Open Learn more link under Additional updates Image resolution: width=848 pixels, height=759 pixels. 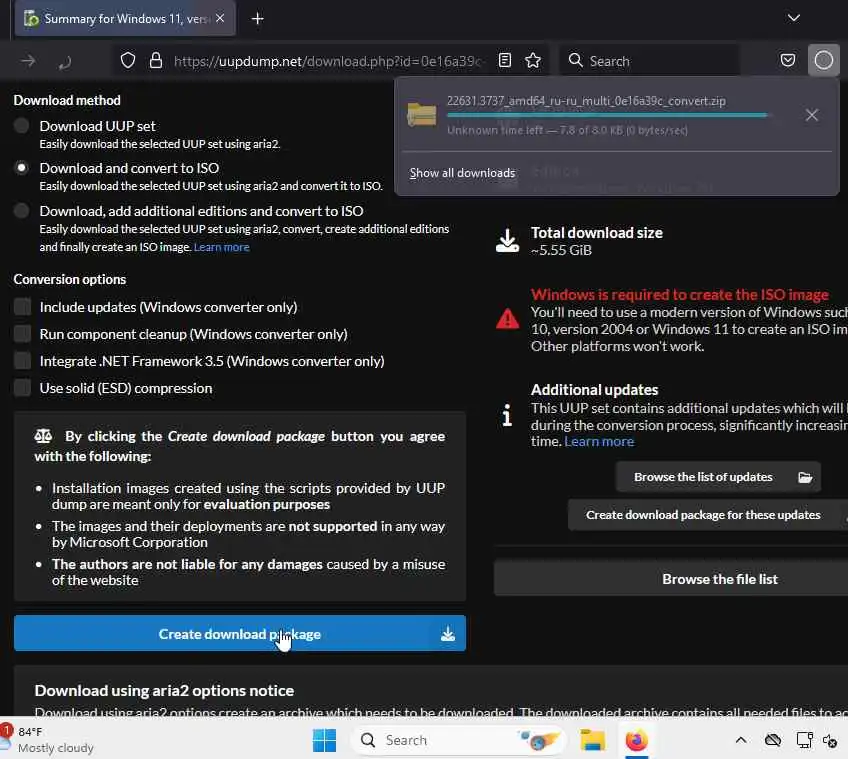599,441
